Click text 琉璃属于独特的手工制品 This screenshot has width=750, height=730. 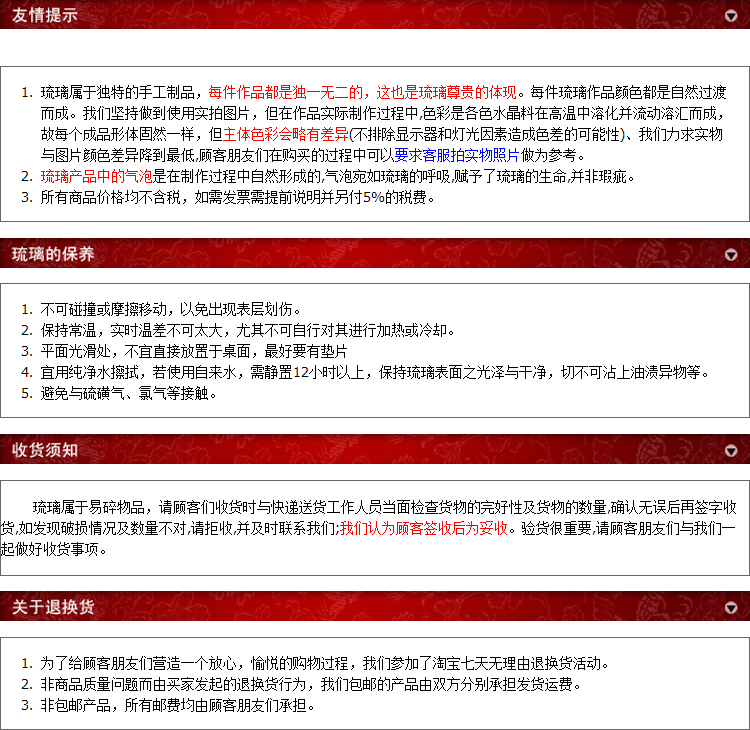117,92
